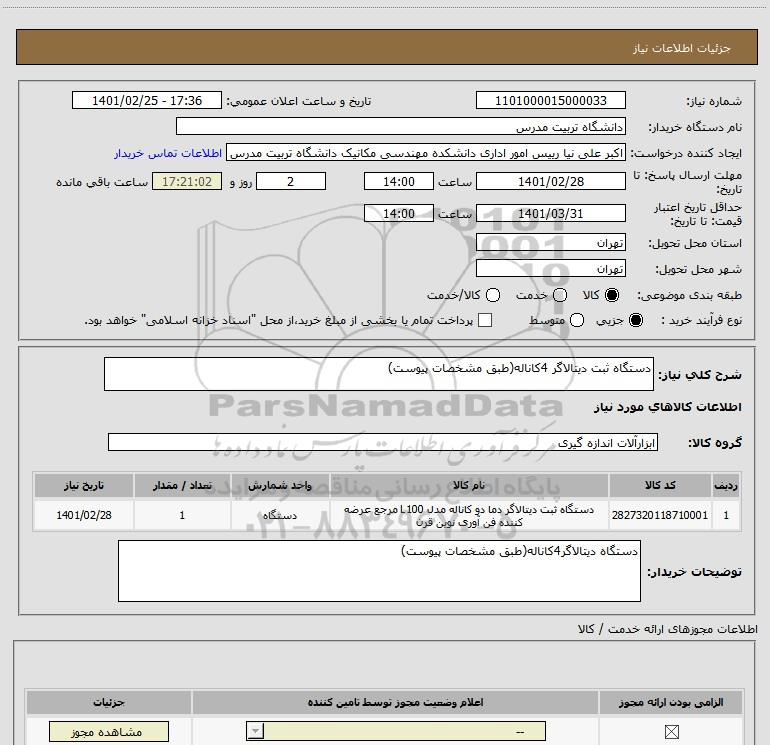Click the اعلام وضعیت مجوز column header
770x745 pixels.
tap(395, 702)
